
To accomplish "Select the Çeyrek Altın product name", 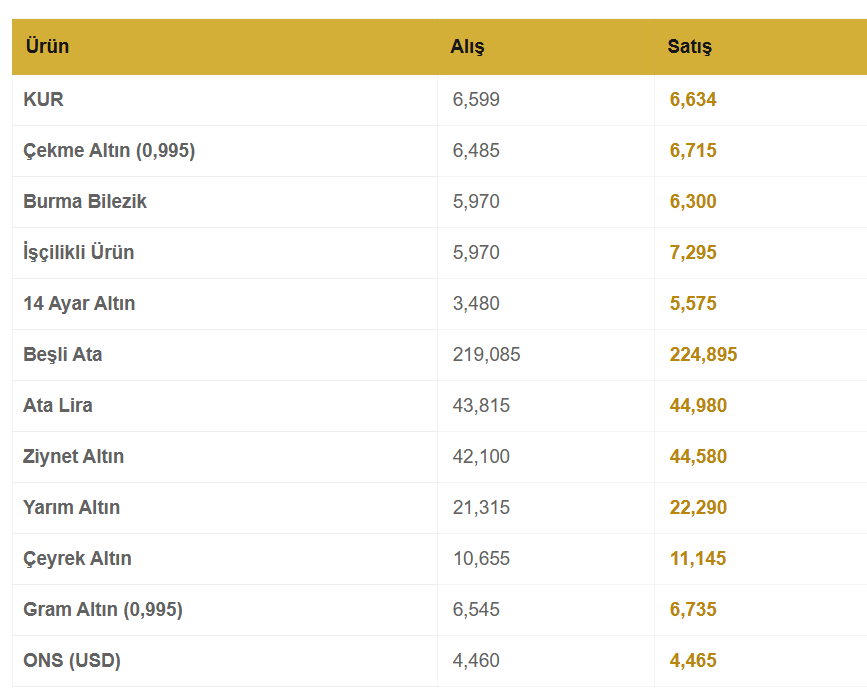I will click(77, 558).
